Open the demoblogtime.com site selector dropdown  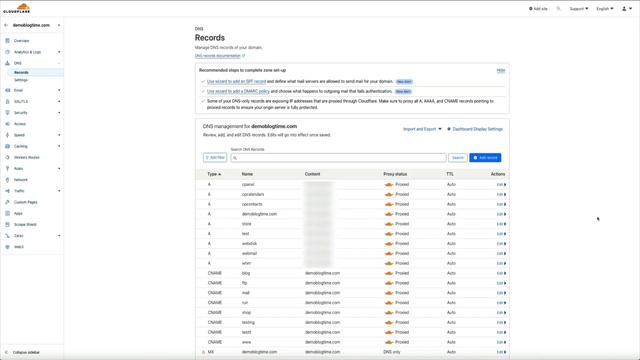point(59,25)
